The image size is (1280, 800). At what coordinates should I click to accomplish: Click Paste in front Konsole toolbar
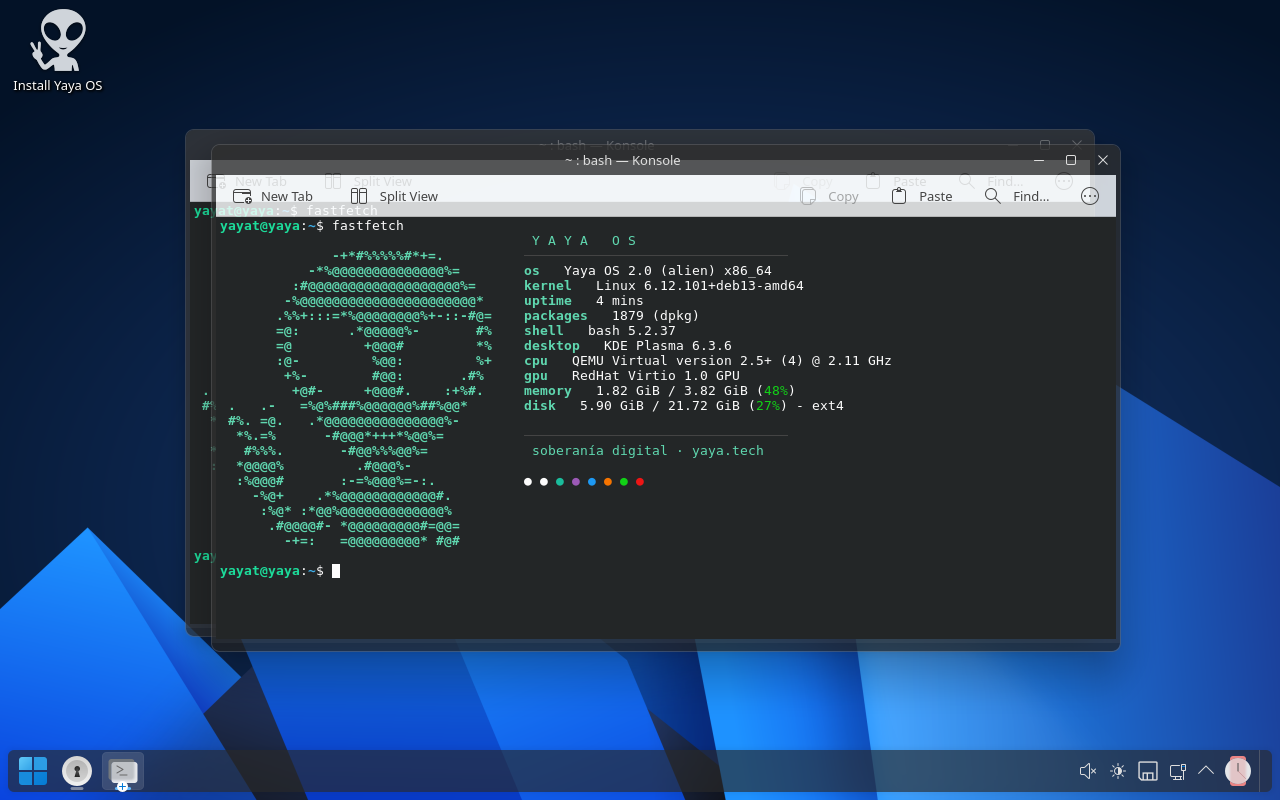coord(921,196)
